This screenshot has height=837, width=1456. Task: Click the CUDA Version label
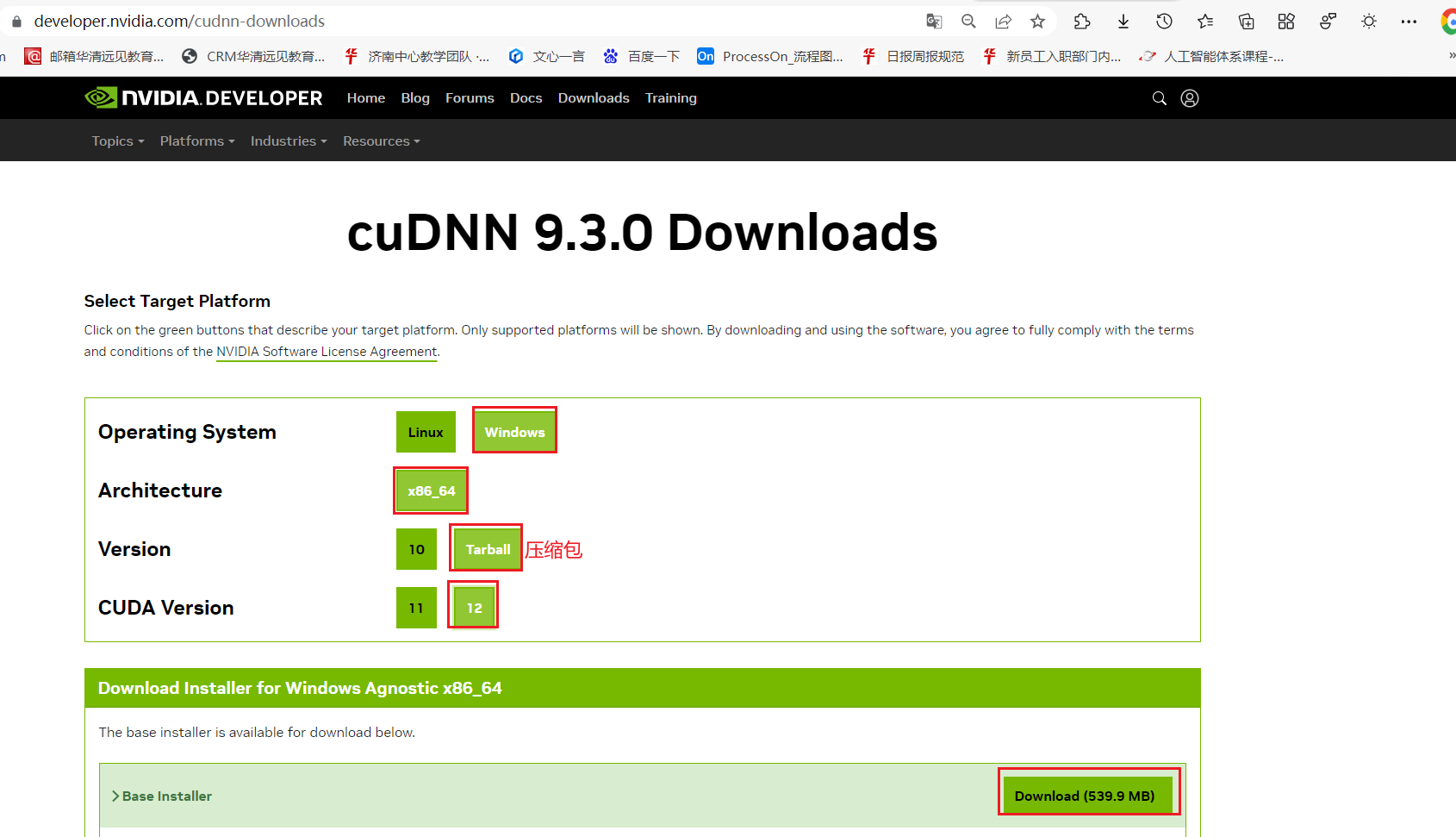(166, 608)
